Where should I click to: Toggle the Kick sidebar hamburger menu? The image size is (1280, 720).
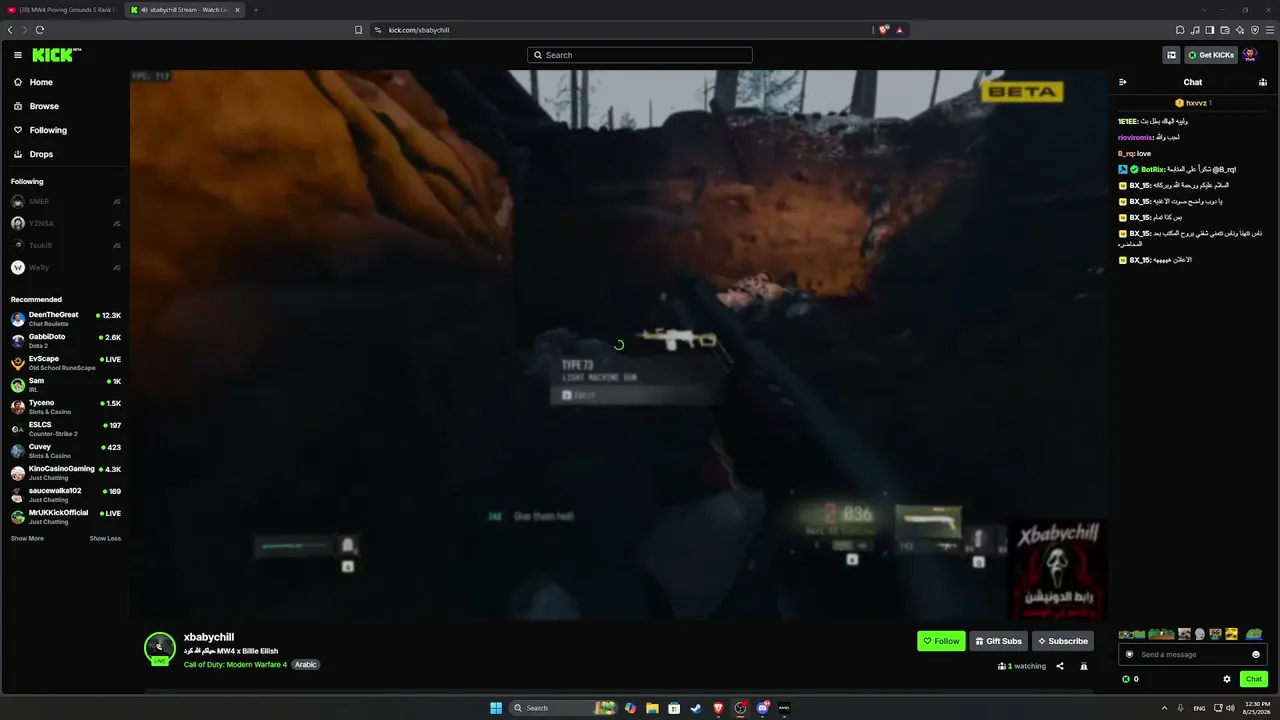click(x=18, y=55)
